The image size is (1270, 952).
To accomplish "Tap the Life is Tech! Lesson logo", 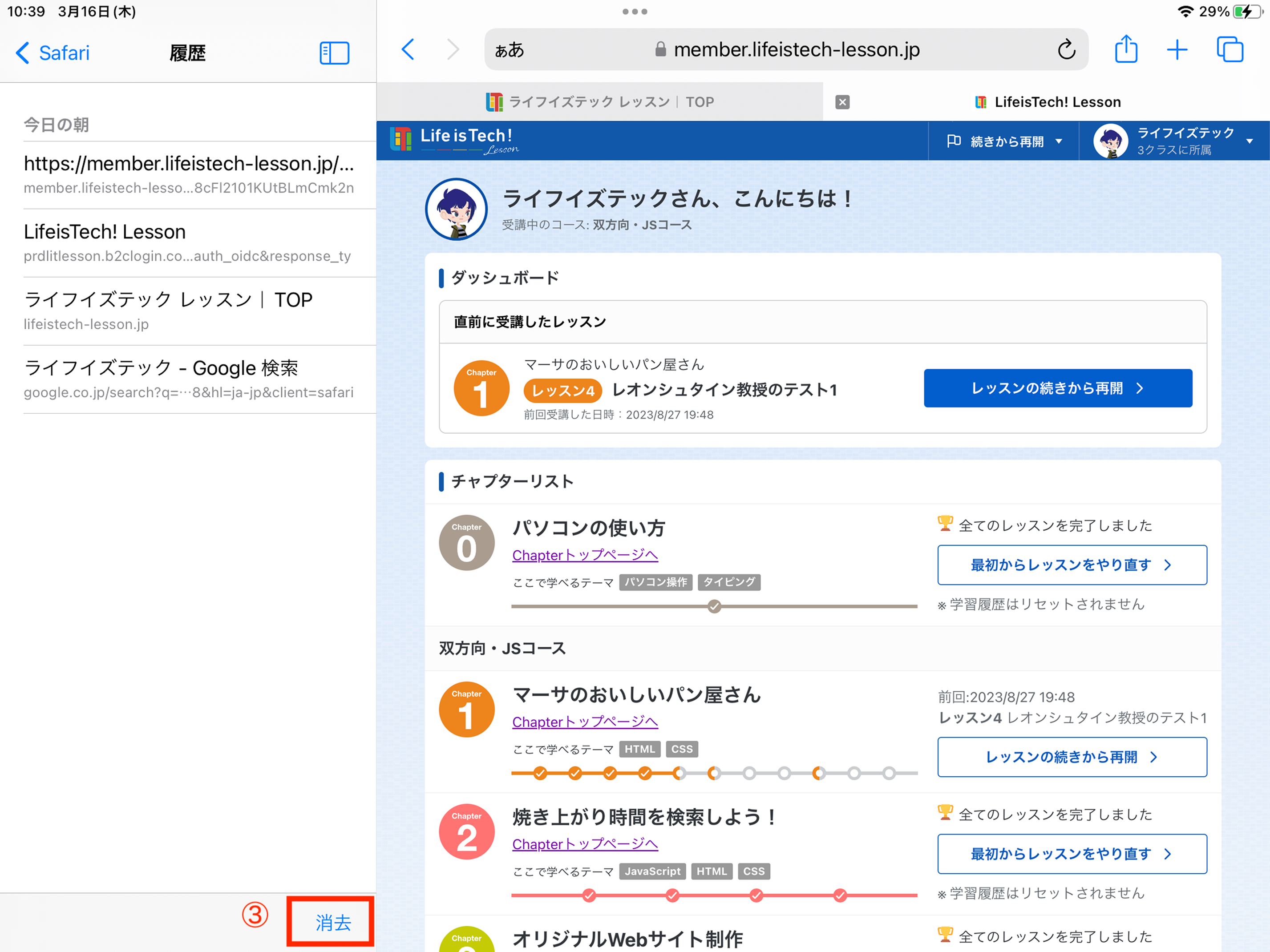I will (x=453, y=140).
